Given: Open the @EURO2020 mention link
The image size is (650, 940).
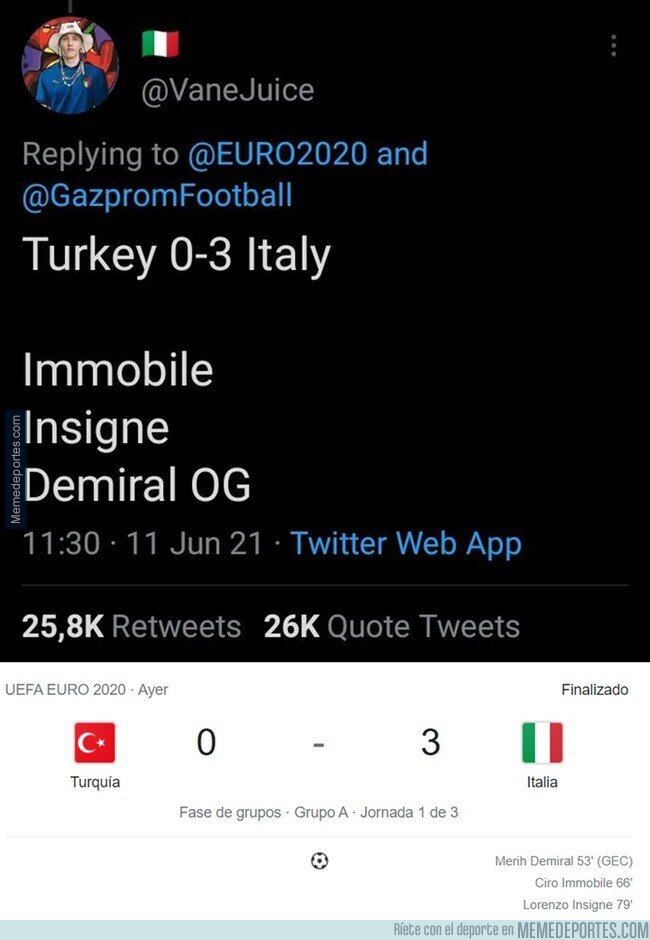Looking at the screenshot, I should 275,154.
